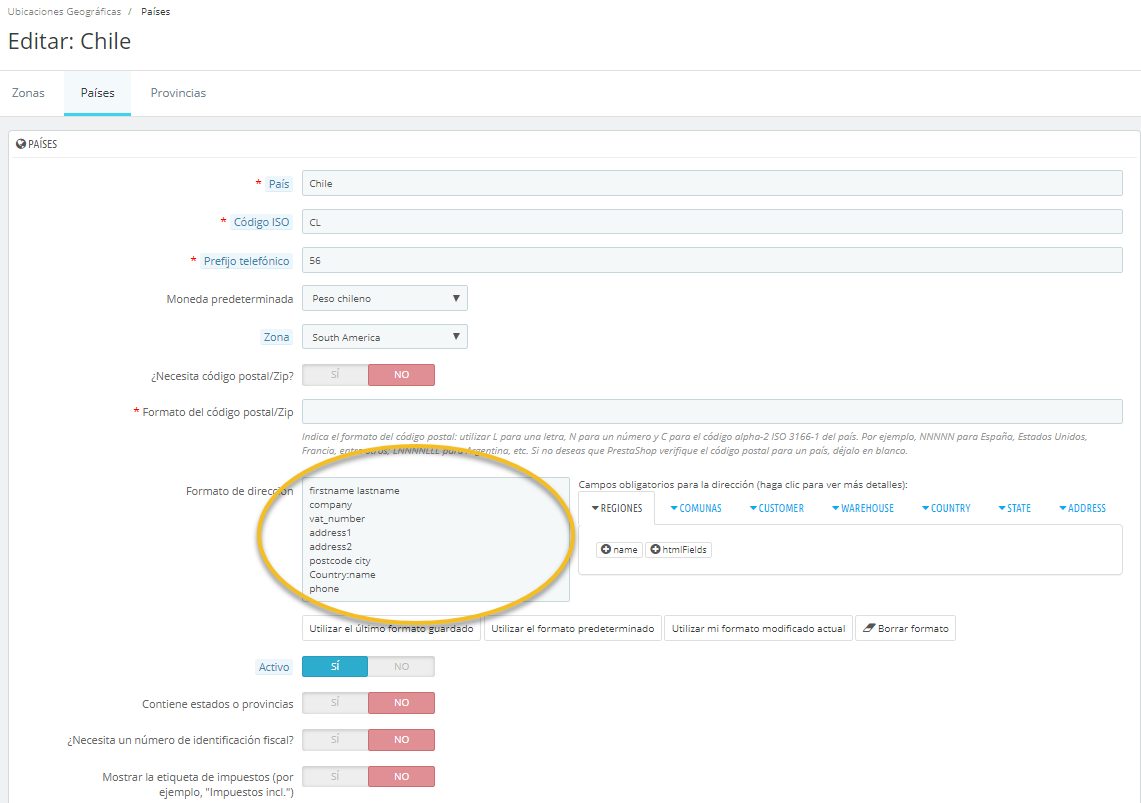Focus the Código ISO input field
Screen dimensions: 1141x803
[x=712, y=222]
